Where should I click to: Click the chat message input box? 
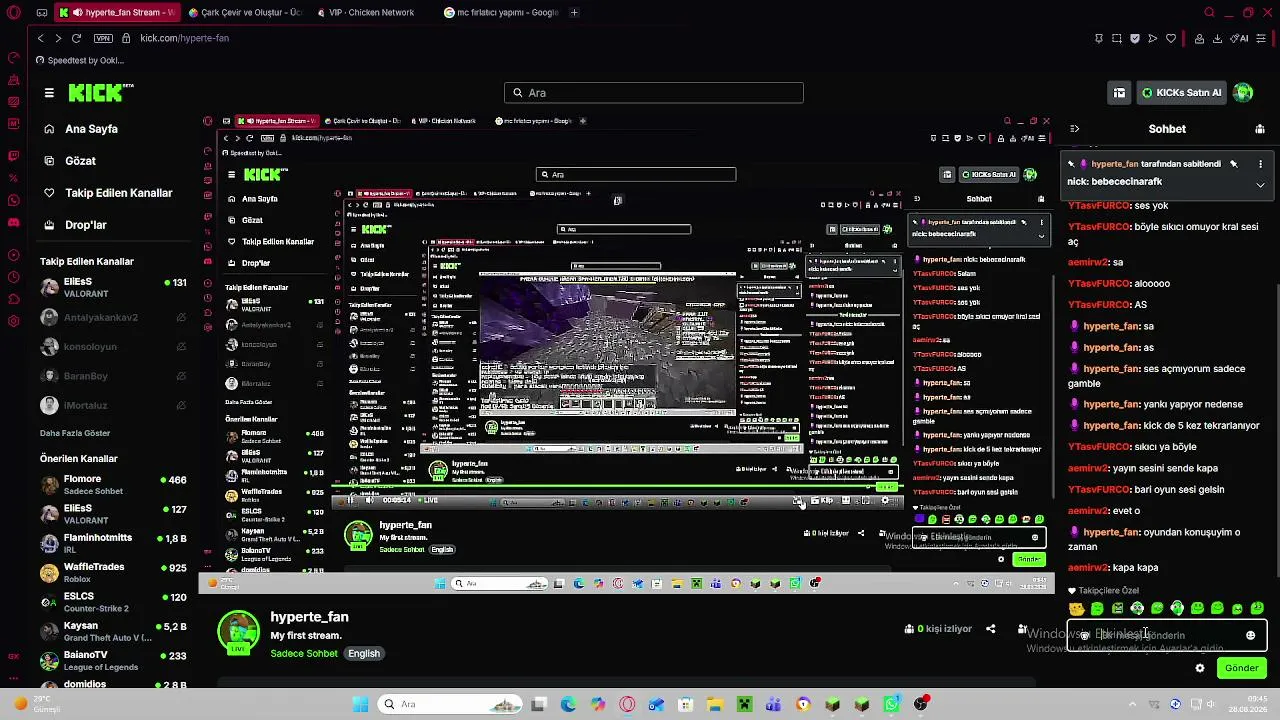1166,635
